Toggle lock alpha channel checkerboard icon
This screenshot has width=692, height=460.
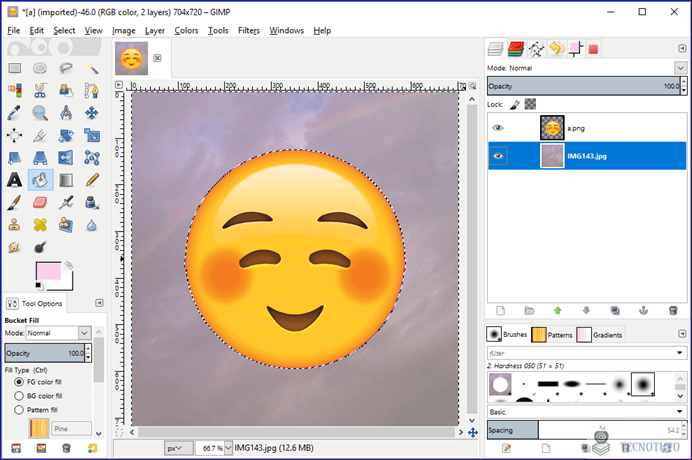pyautogui.click(x=530, y=105)
